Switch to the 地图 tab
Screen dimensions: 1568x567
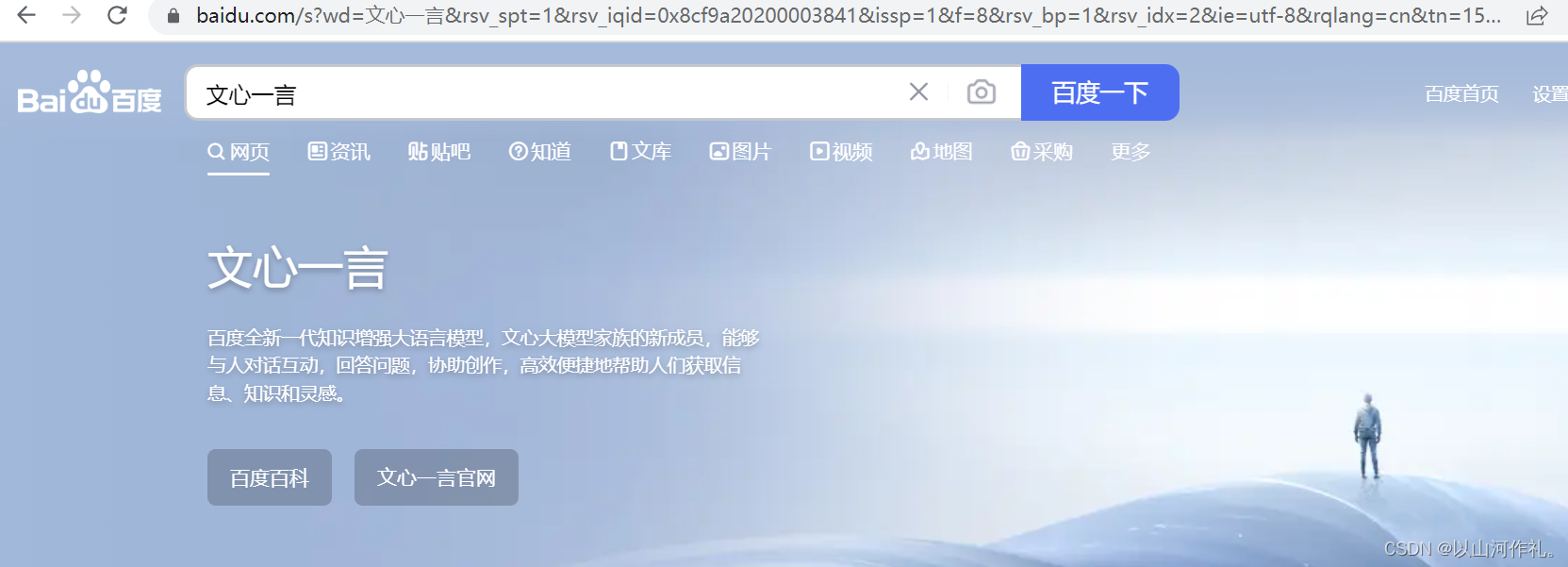coord(942,152)
